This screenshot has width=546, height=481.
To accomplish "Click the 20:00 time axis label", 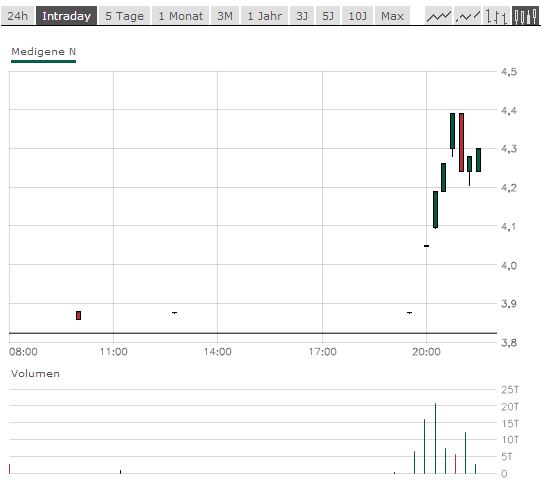I will pos(426,352).
